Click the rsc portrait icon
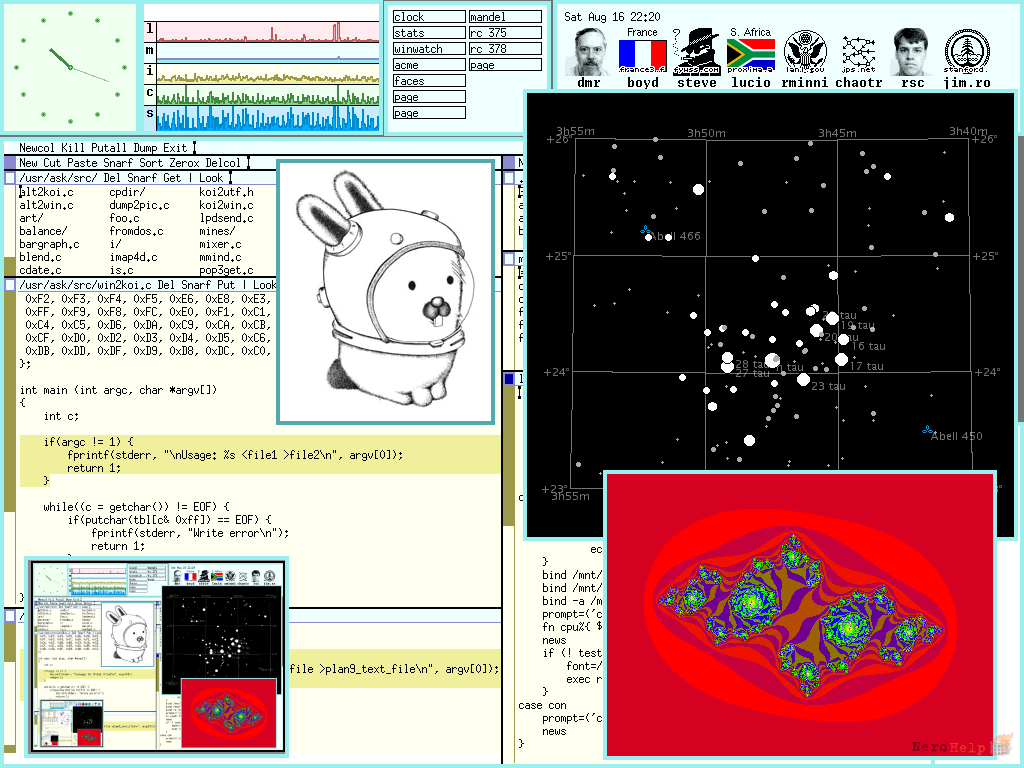This screenshot has height=768, width=1024. click(912, 52)
